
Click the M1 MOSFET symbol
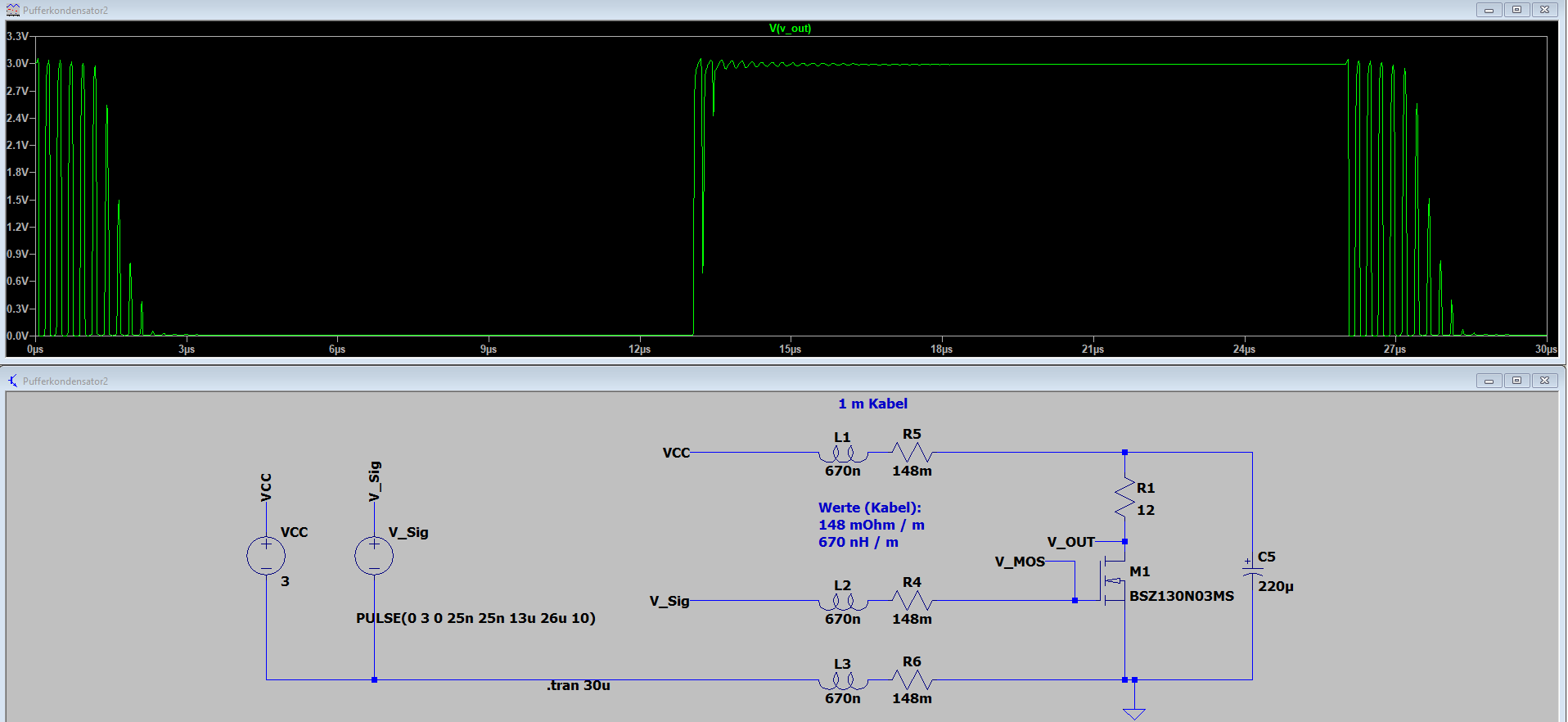click(x=1113, y=581)
